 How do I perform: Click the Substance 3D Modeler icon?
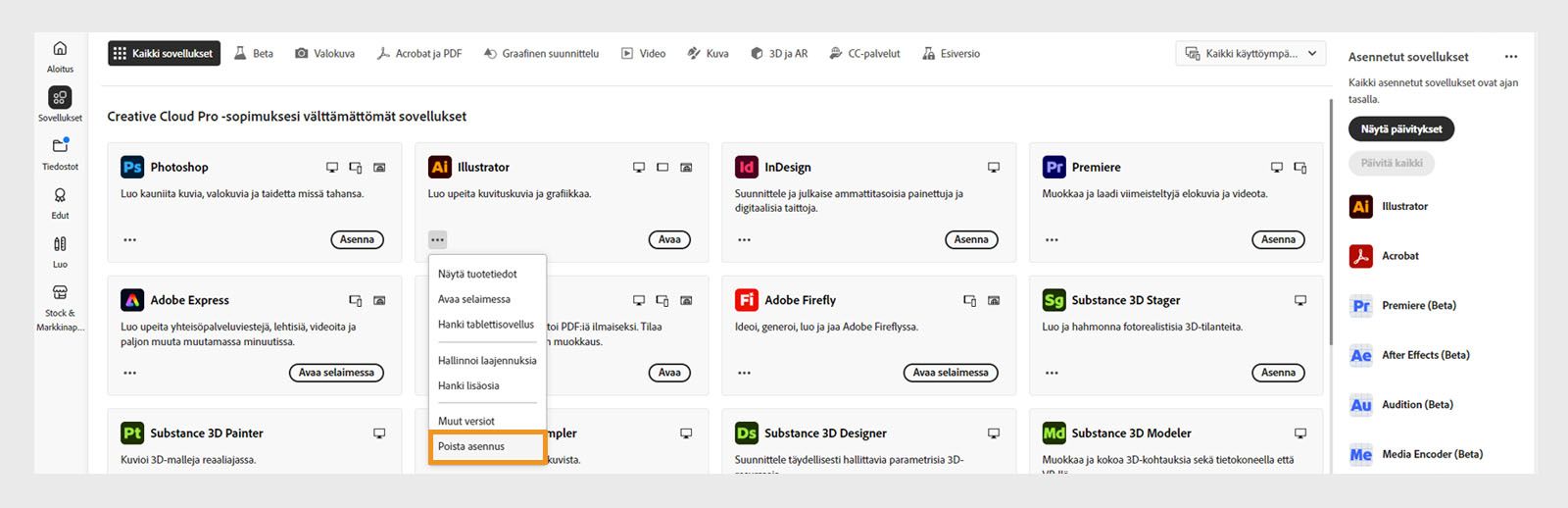(x=1054, y=432)
